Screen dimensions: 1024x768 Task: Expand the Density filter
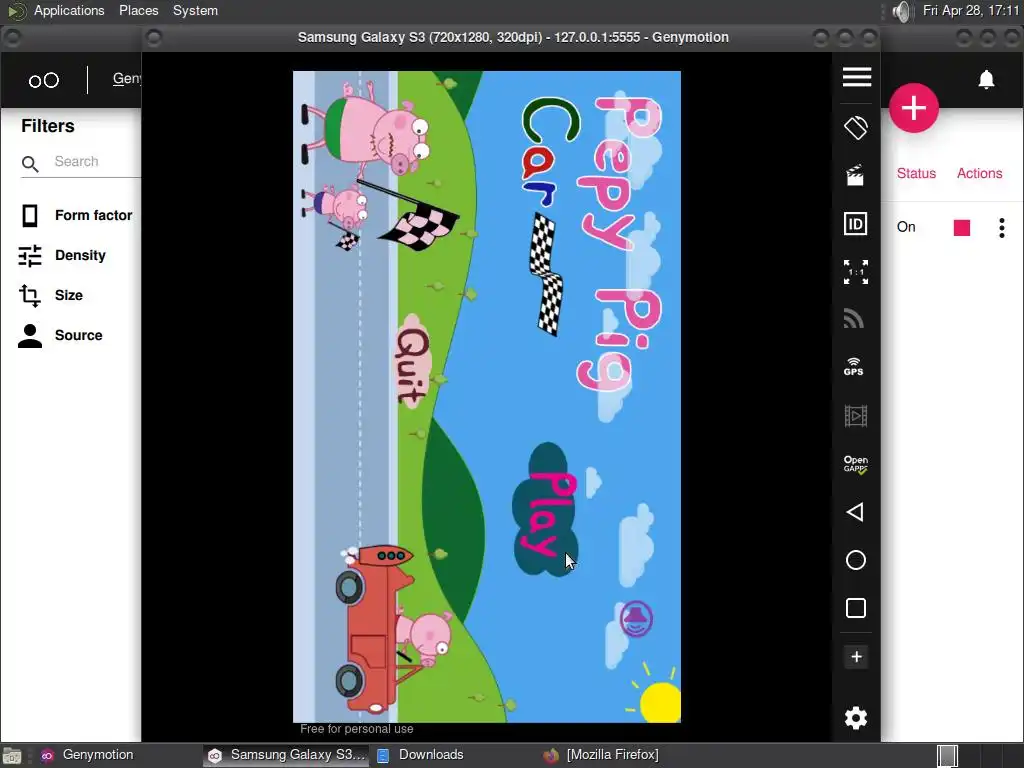(63, 255)
